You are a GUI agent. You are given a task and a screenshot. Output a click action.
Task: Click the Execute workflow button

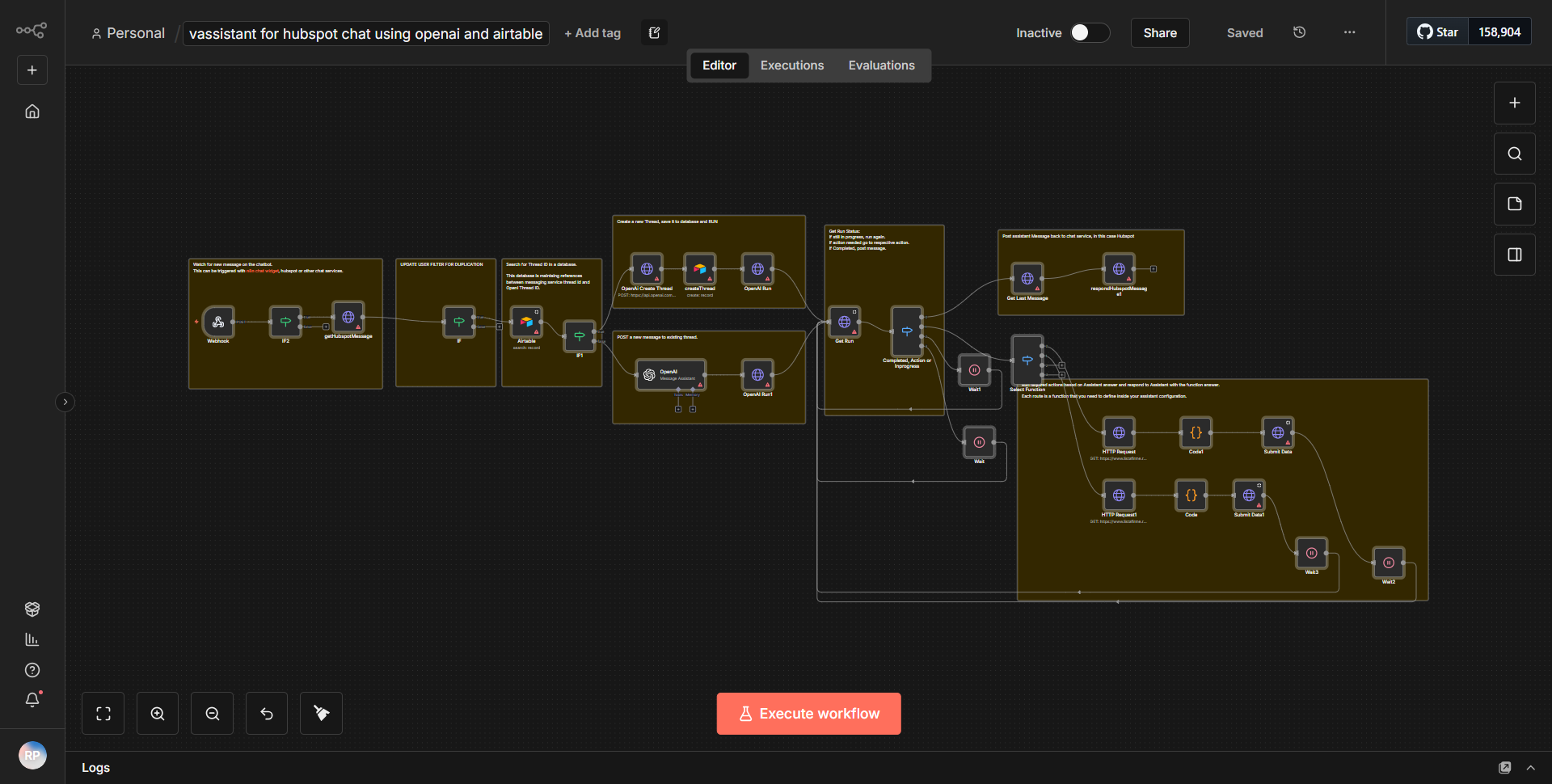808,713
